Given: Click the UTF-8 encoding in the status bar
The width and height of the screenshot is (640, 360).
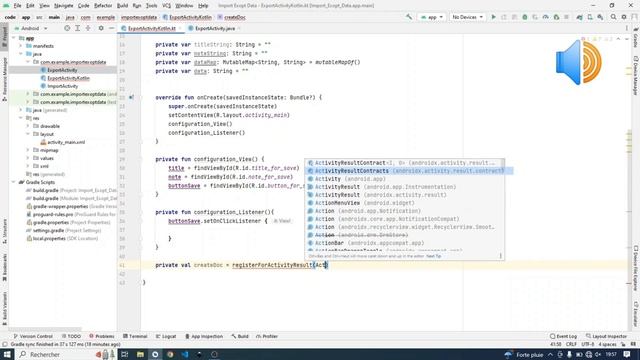Looking at the screenshot, I should click(x=588, y=344).
